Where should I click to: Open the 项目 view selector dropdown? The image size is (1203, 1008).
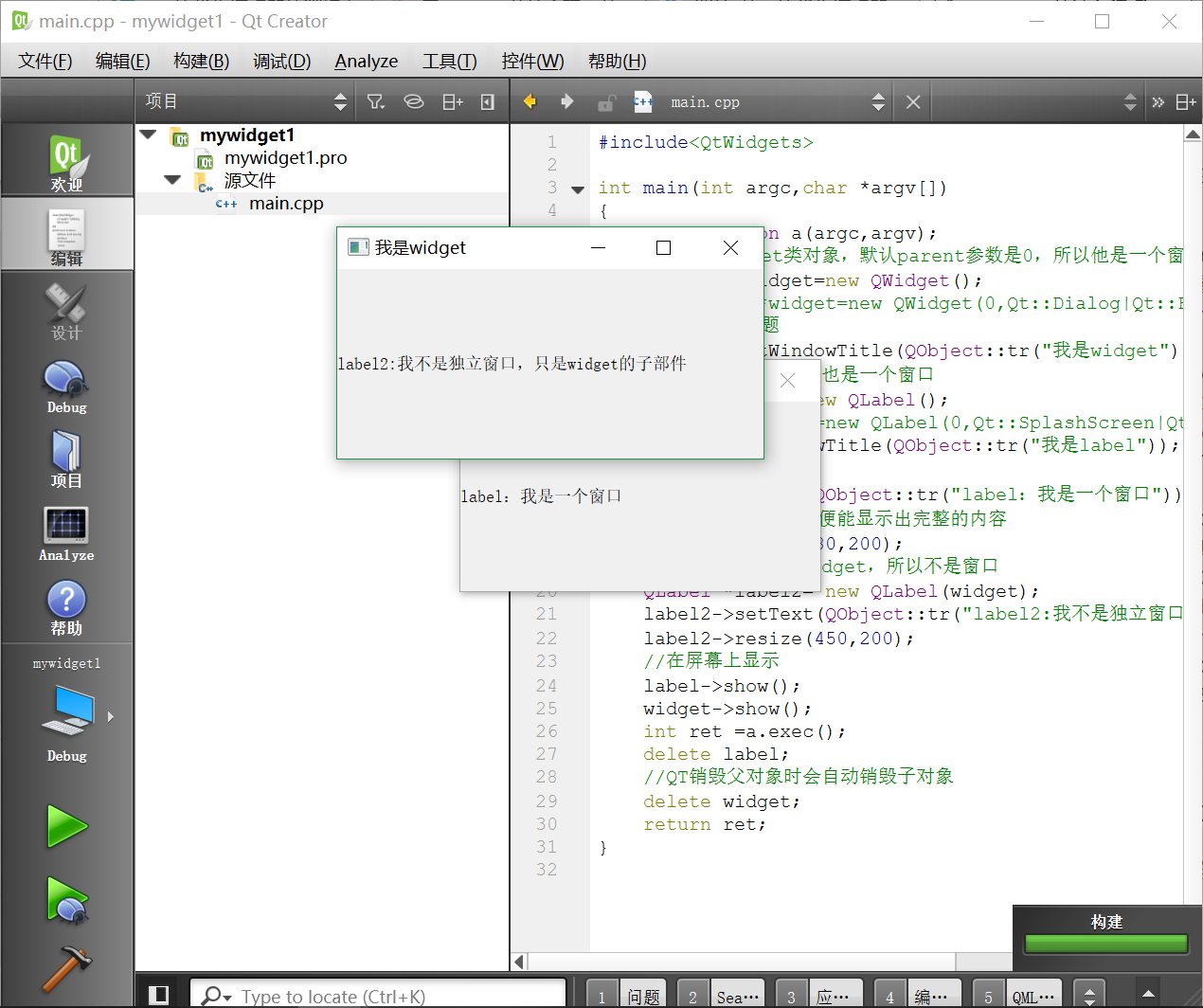tap(246, 101)
